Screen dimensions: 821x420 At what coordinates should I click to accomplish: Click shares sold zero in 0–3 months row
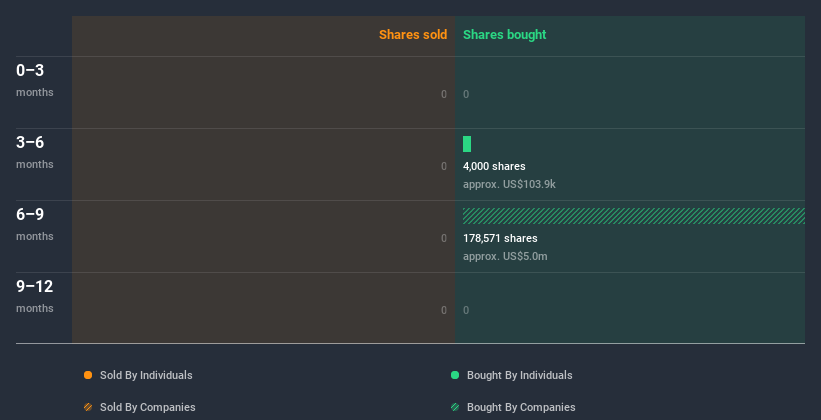click(x=444, y=94)
